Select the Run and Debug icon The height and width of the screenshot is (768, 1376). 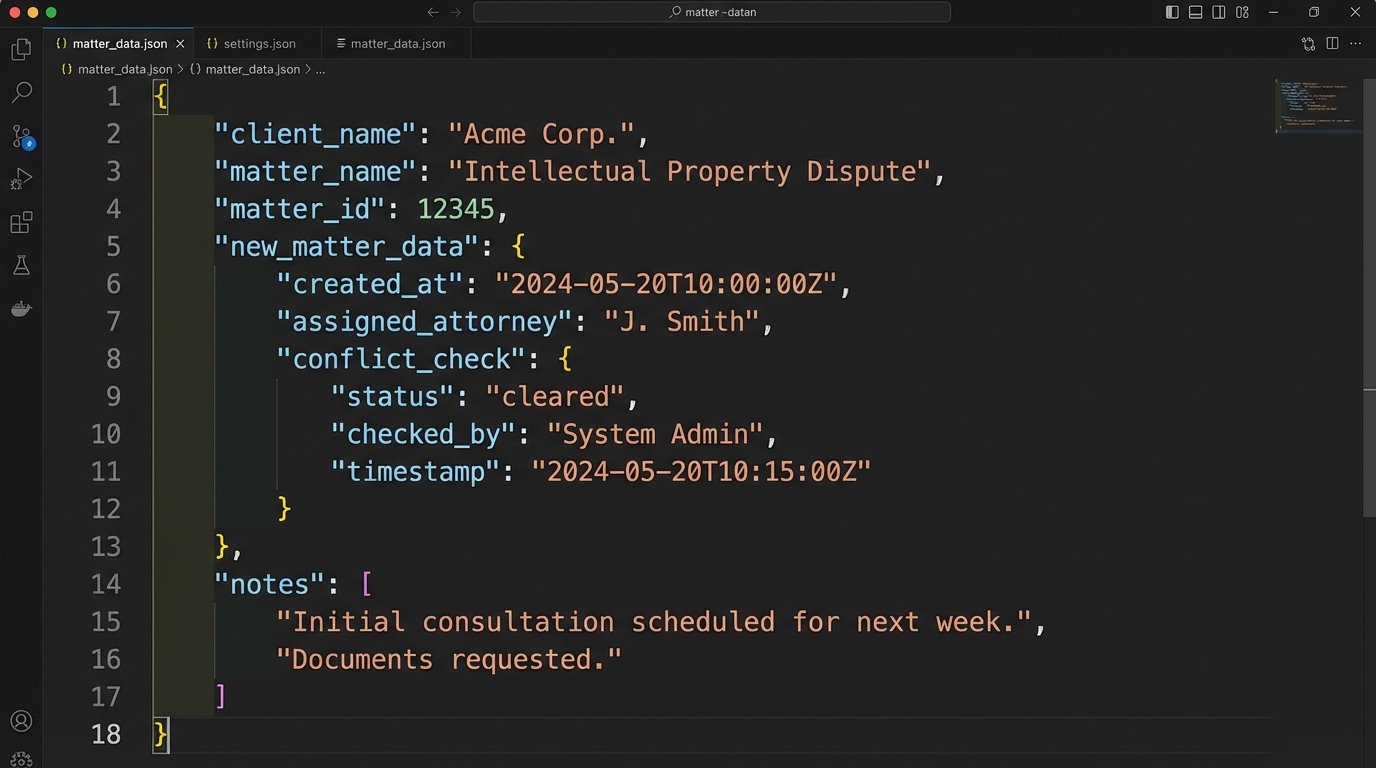click(21, 178)
